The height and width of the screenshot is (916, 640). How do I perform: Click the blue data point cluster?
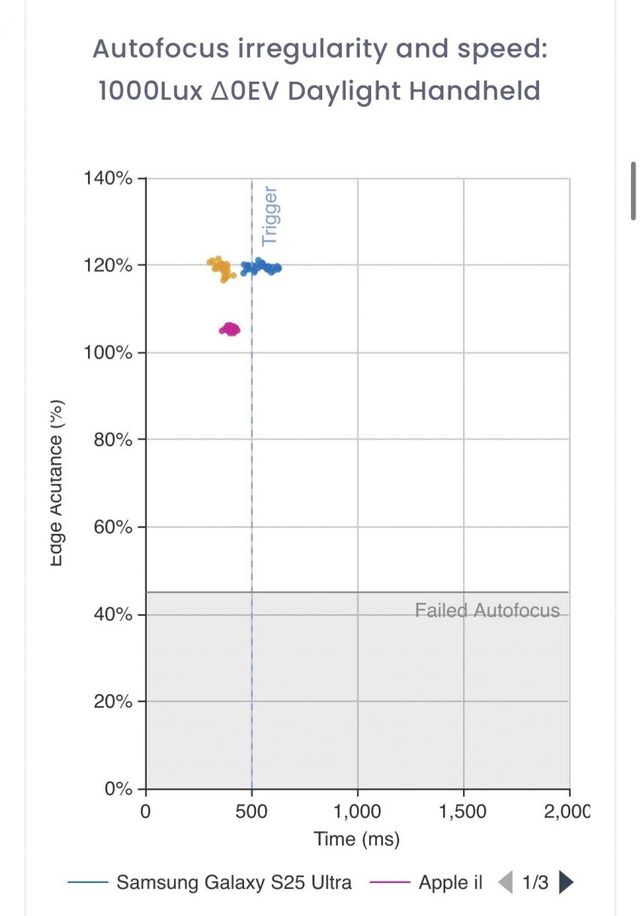pos(261,267)
